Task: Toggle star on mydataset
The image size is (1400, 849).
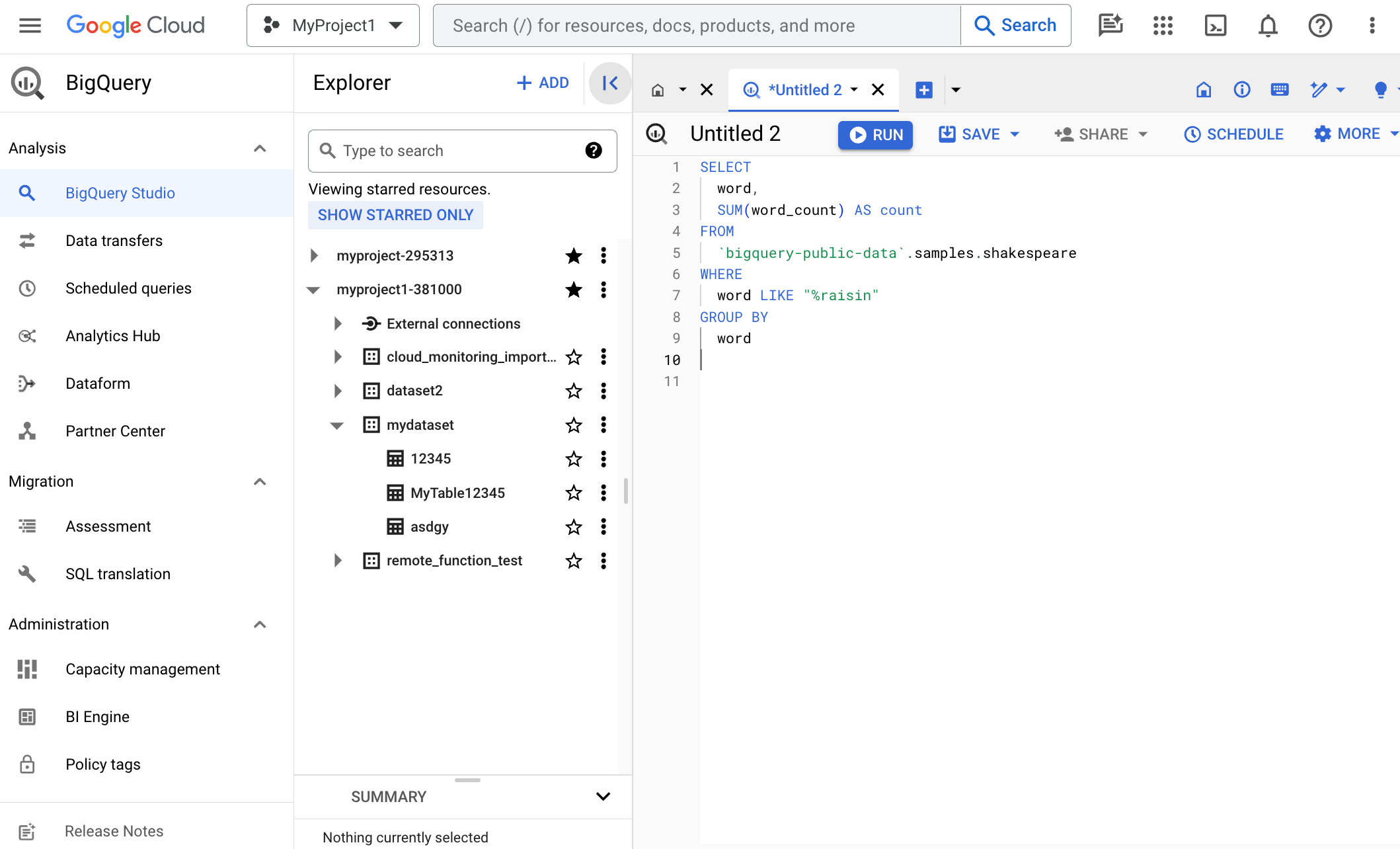Action: (573, 425)
